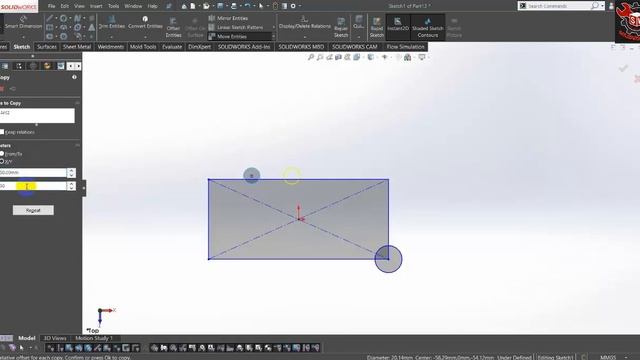The image size is (640, 360).
Task: Toggle Shaded Sketch Contours
Action: [x=428, y=28]
